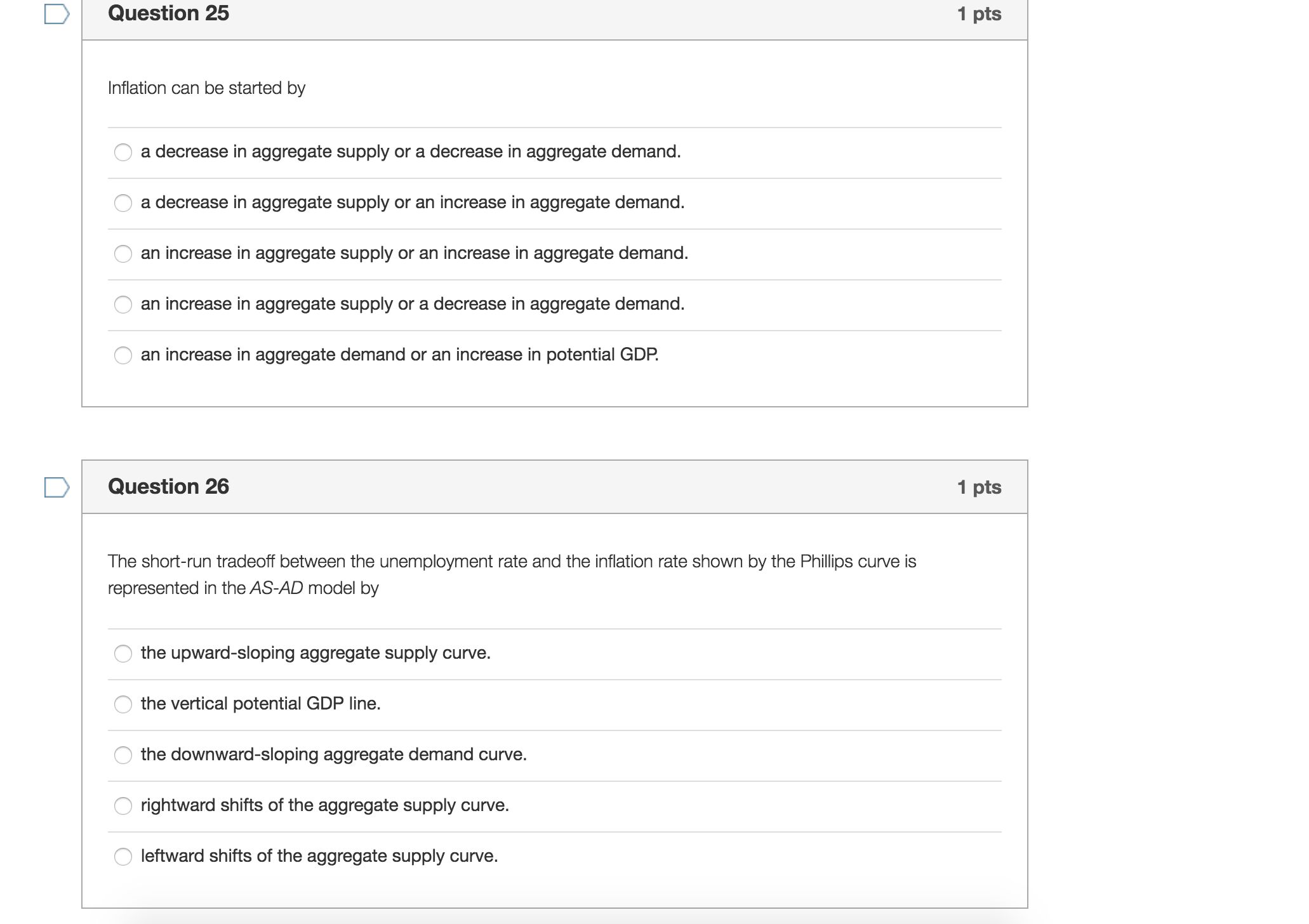Select 'increase in aggregate supply or decrease in aggregate demand'
Viewport: 1309px width, 924px height.
(x=123, y=305)
